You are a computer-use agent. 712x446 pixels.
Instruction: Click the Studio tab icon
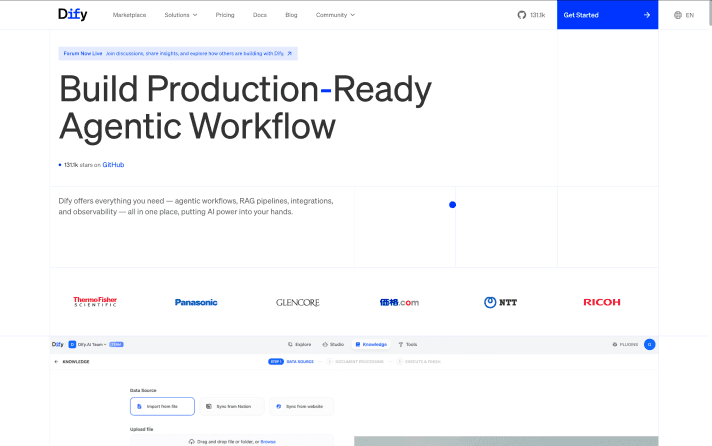tap(325, 344)
